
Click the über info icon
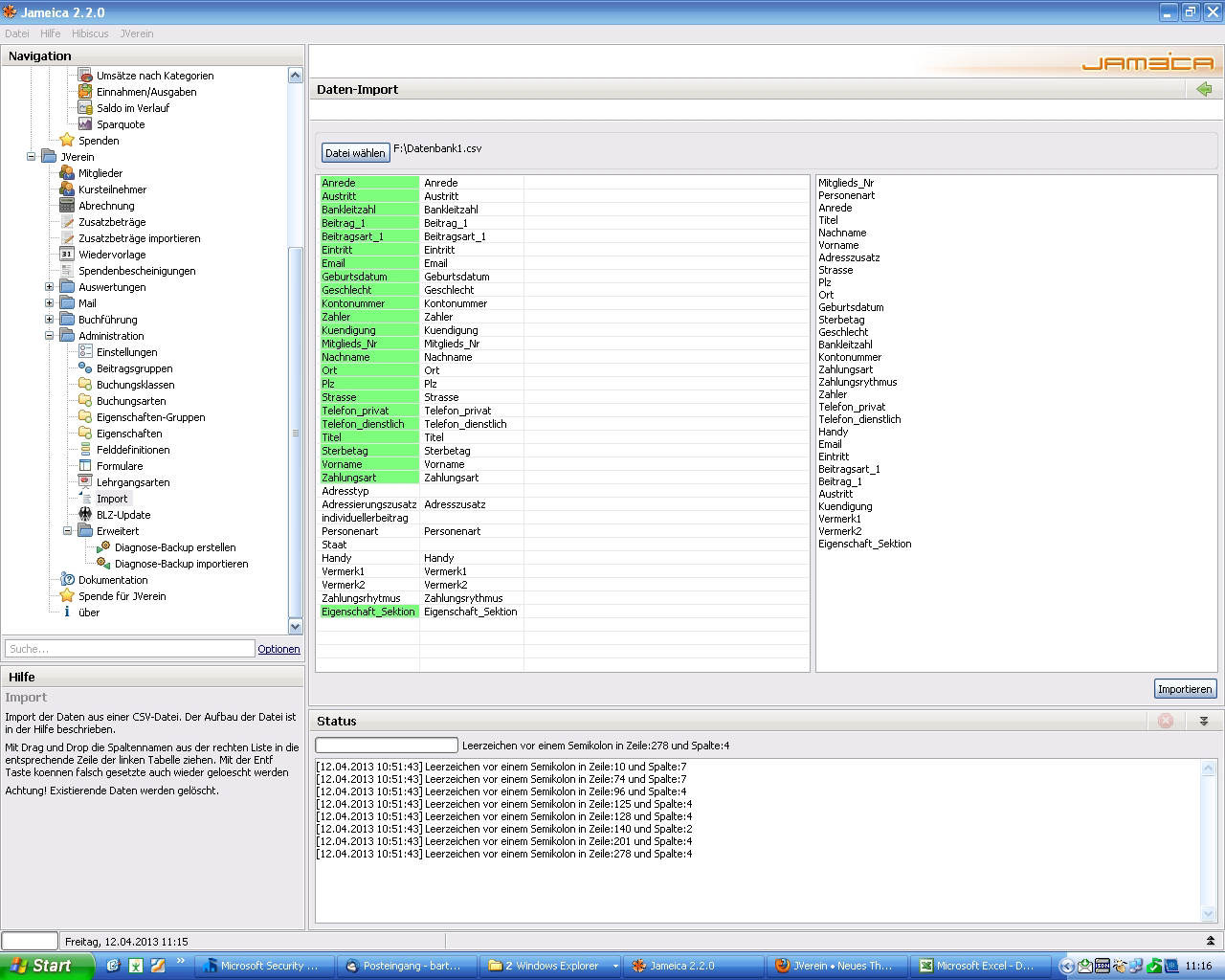(x=67, y=612)
